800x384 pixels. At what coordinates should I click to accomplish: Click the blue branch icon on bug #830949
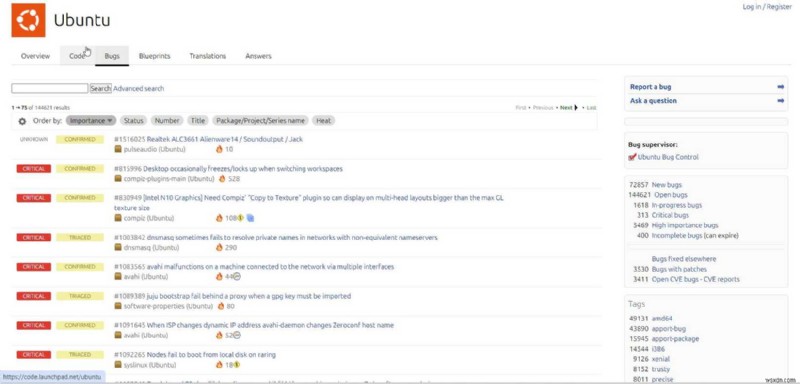[250, 218]
